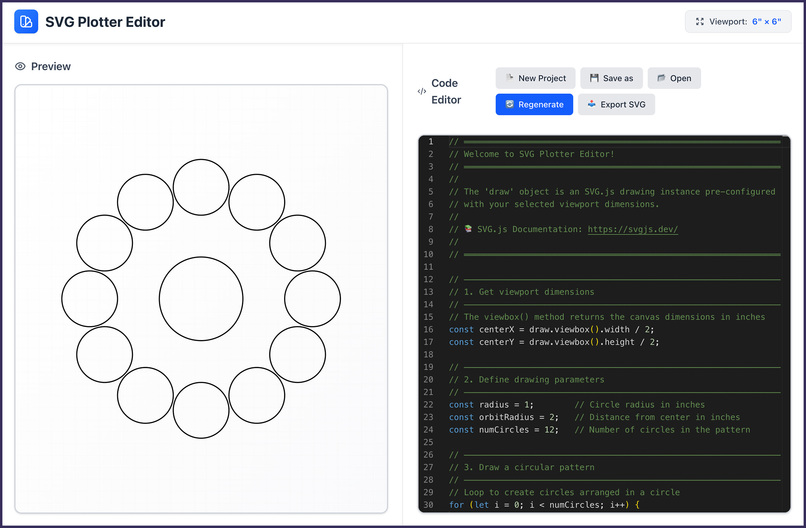Click the 'const centerY' code line
This screenshot has width=806, height=528.
(x=554, y=342)
